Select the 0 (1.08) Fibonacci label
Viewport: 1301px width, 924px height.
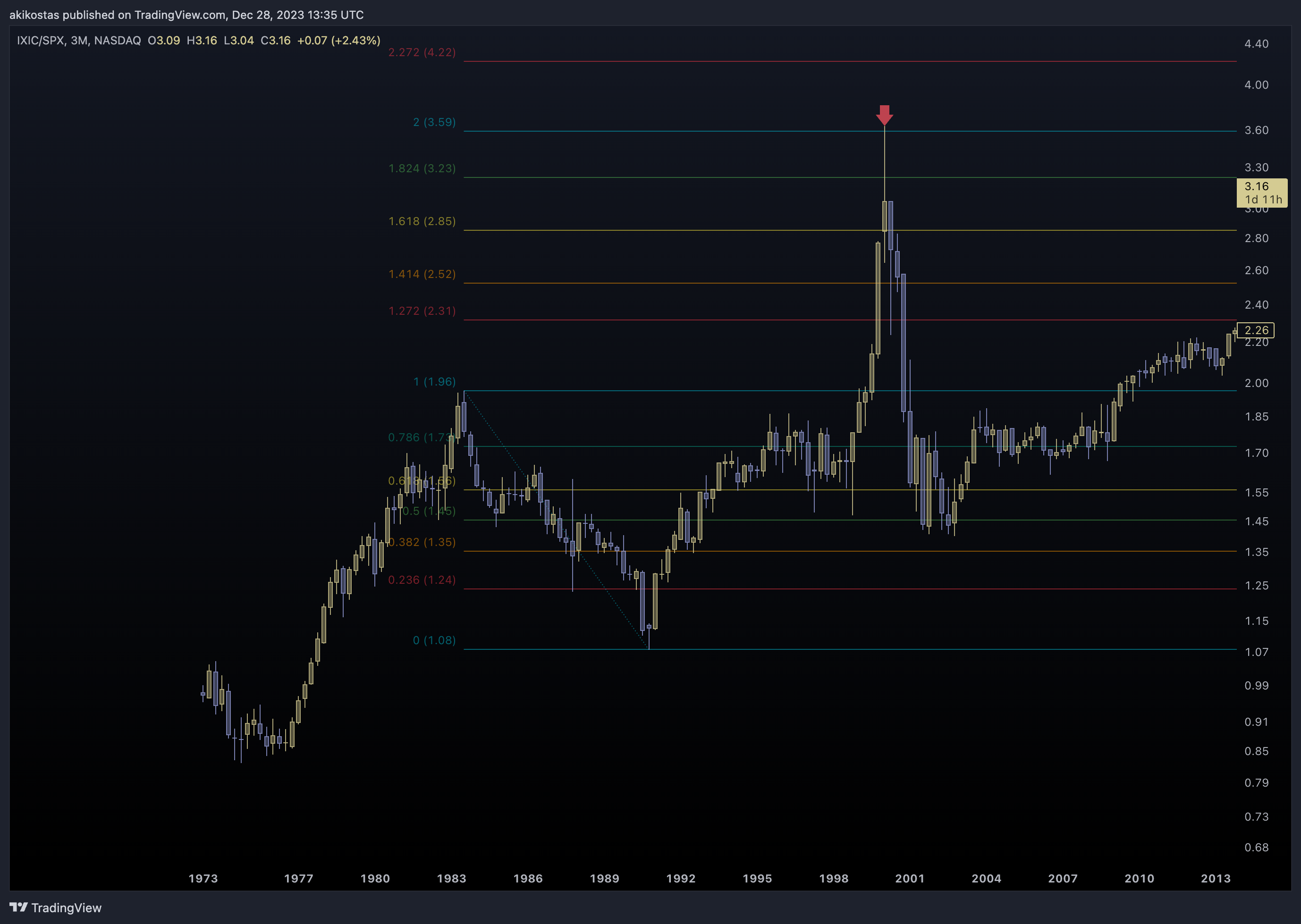434,641
